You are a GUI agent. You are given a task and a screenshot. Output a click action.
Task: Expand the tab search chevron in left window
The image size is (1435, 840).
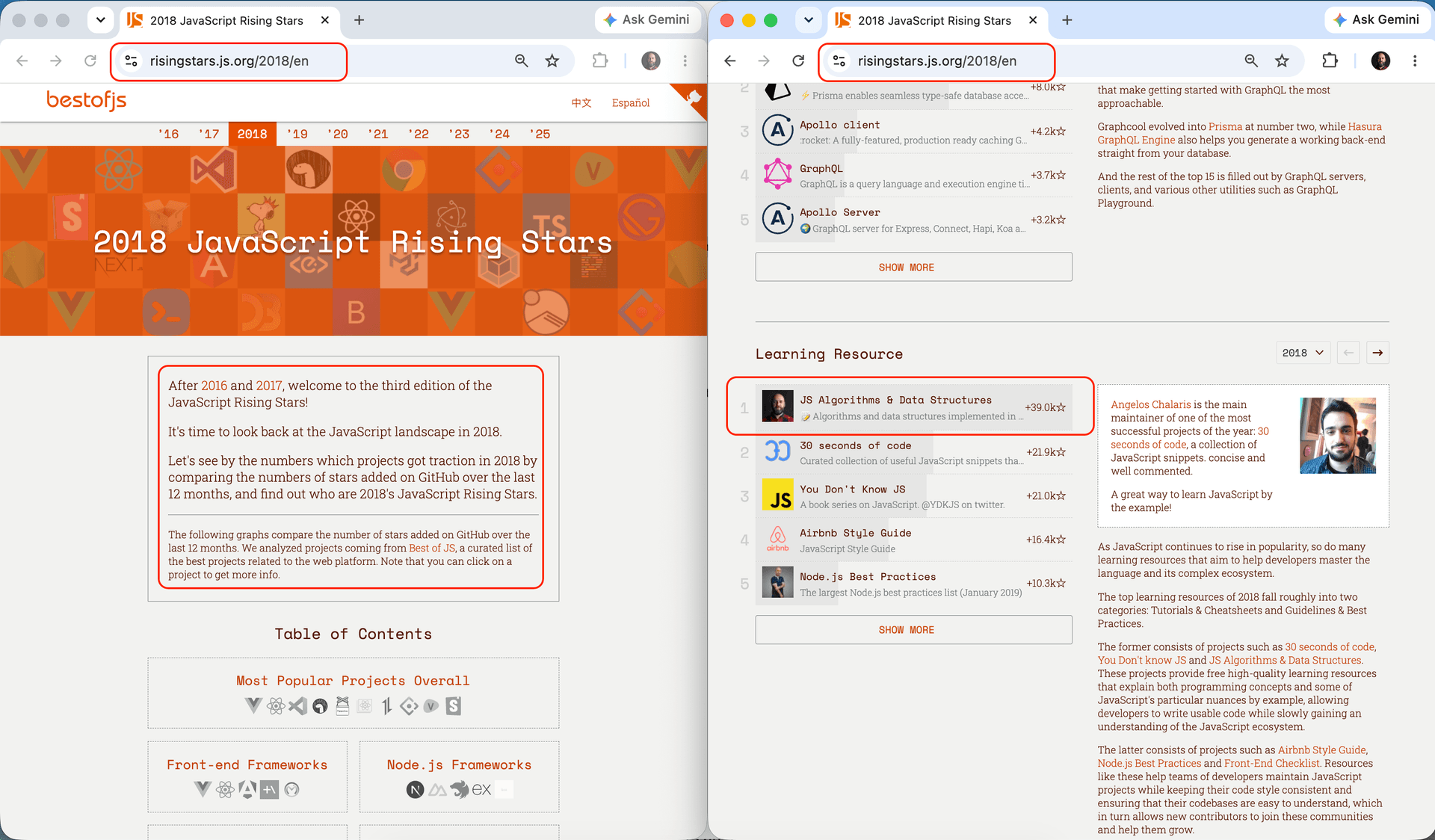100,20
